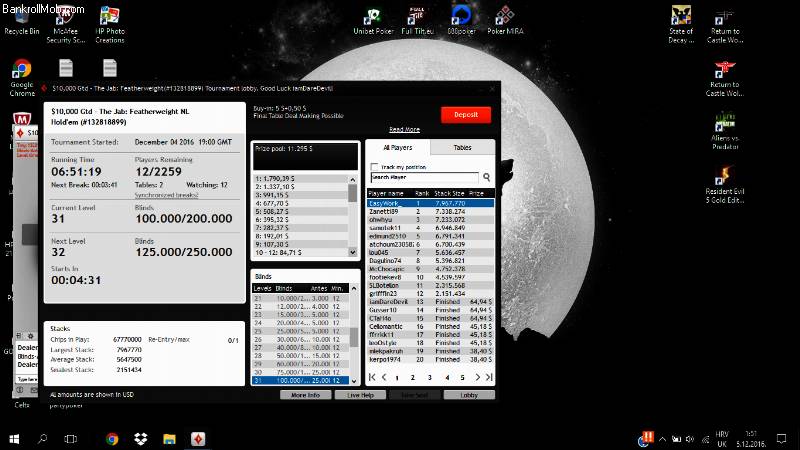Open State of Decay desktop shortcut
This screenshot has height=450, width=800.
coord(681,26)
